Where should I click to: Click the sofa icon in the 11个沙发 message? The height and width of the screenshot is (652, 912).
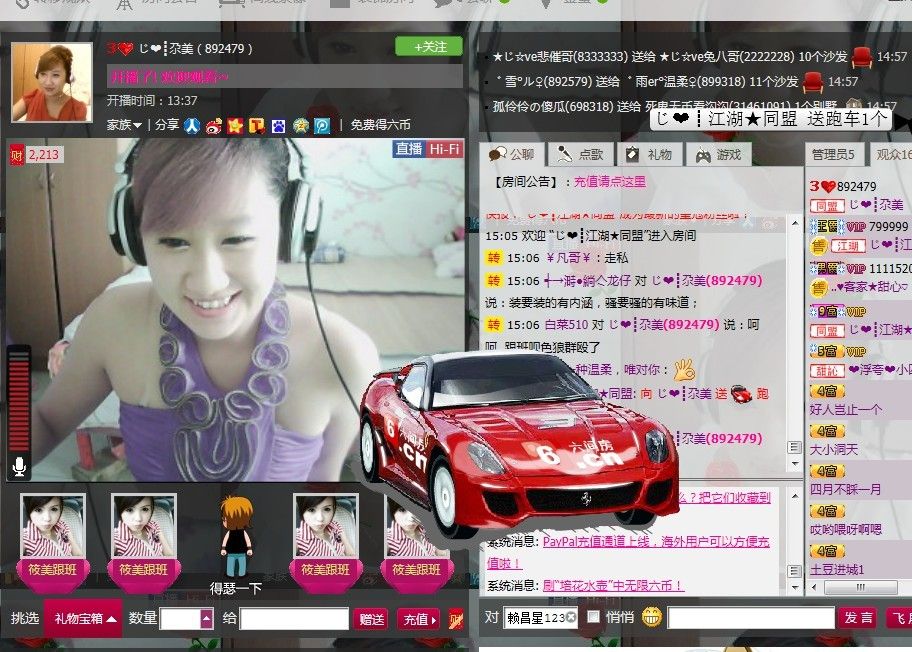coord(813,82)
